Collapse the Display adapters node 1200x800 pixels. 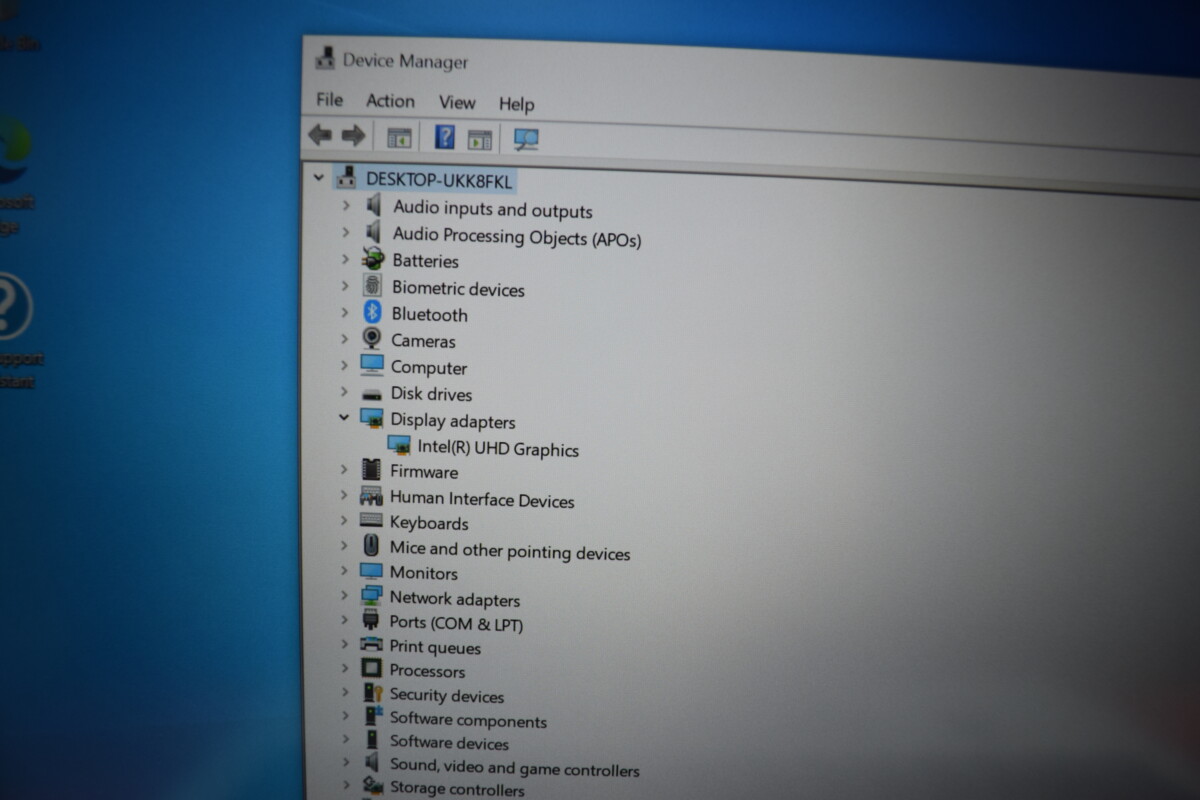point(344,418)
